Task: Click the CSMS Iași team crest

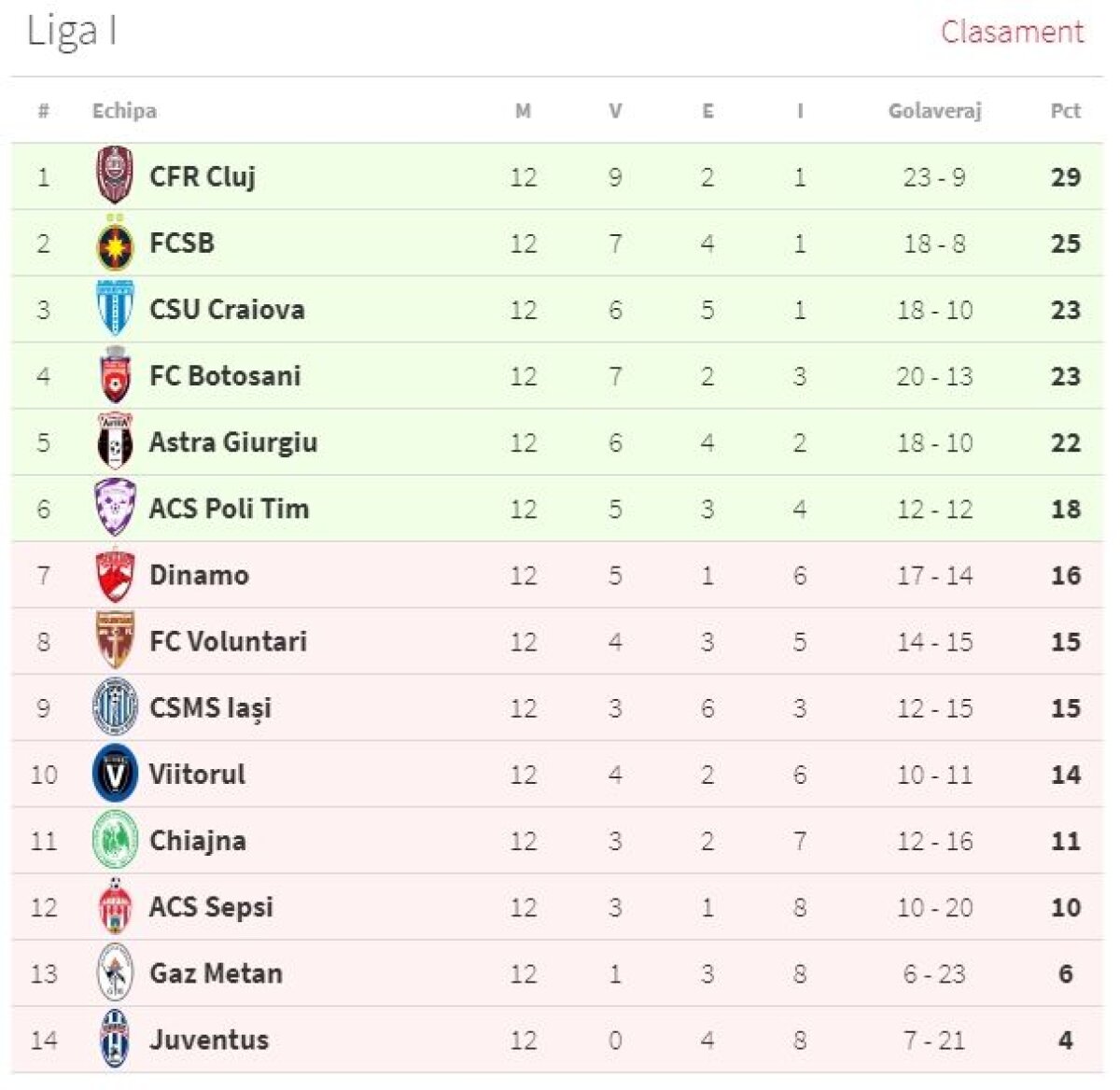Action: (x=115, y=707)
